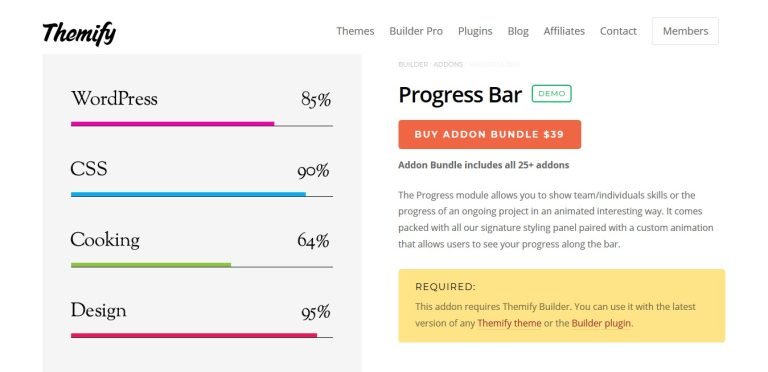Open the Themes menu item
Image resolution: width=768 pixels, height=372 pixels.
(355, 31)
